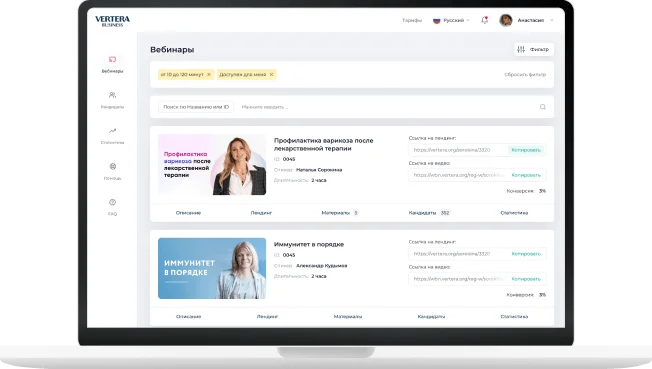Screen dimensions: 652x369
Task: Expand the Русский language dropdown
Action: [x=451, y=20]
